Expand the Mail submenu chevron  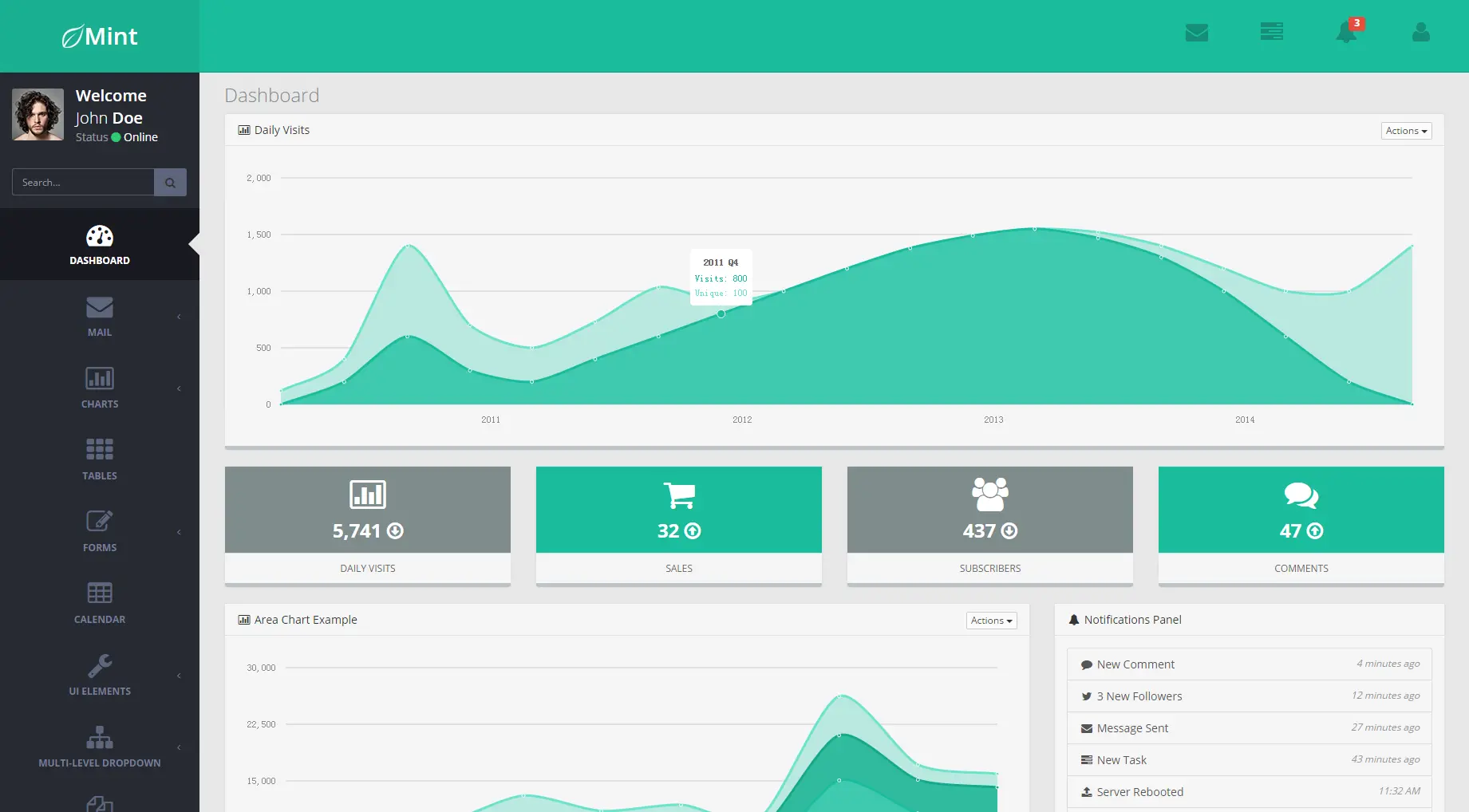tap(179, 317)
